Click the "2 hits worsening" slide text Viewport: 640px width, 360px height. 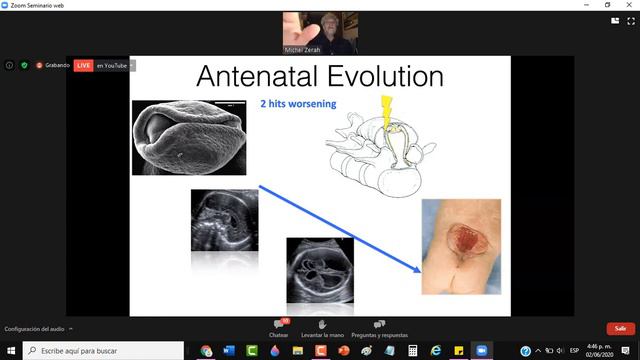[x=298, y=104]
